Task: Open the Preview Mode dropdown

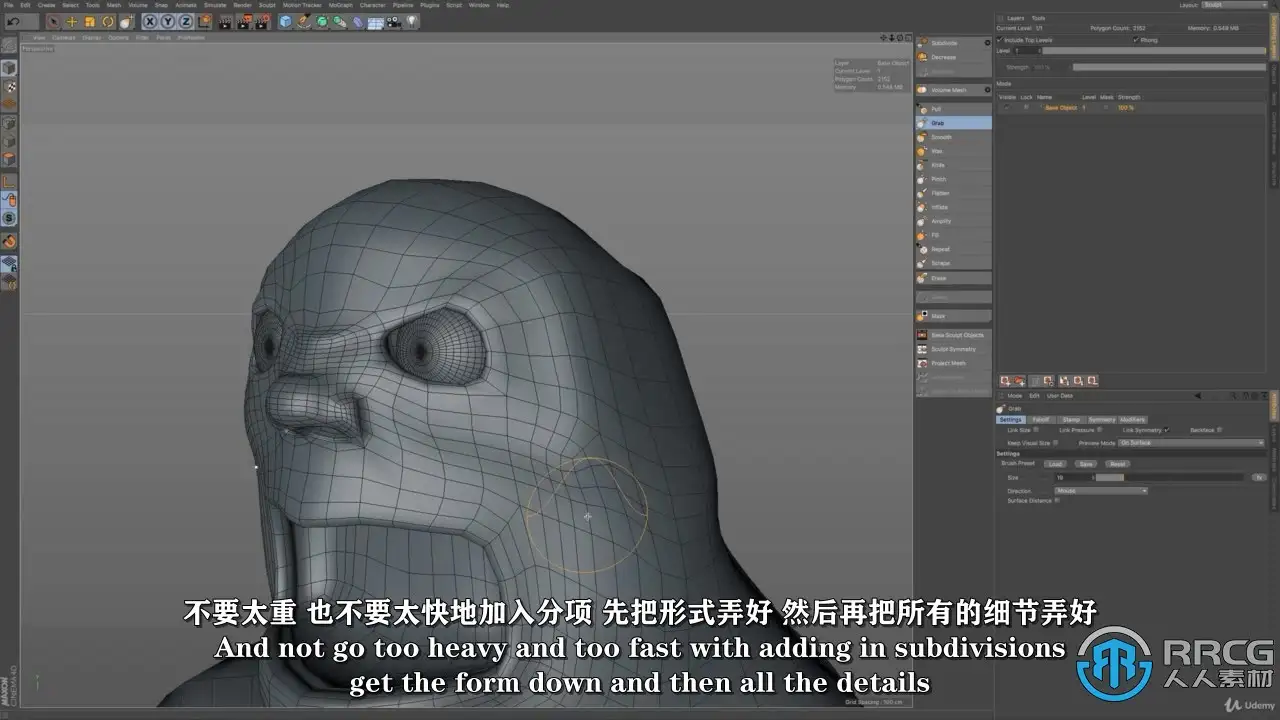Action: coord(1190,442)
